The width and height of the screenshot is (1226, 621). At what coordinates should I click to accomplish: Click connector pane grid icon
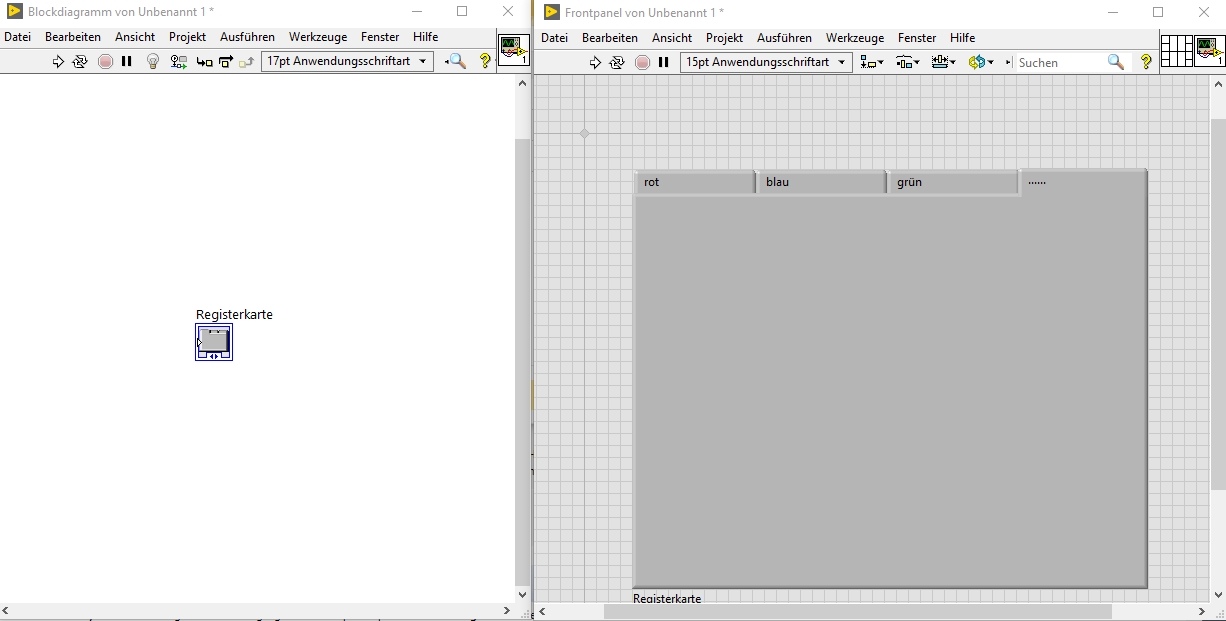(1177, 50)
